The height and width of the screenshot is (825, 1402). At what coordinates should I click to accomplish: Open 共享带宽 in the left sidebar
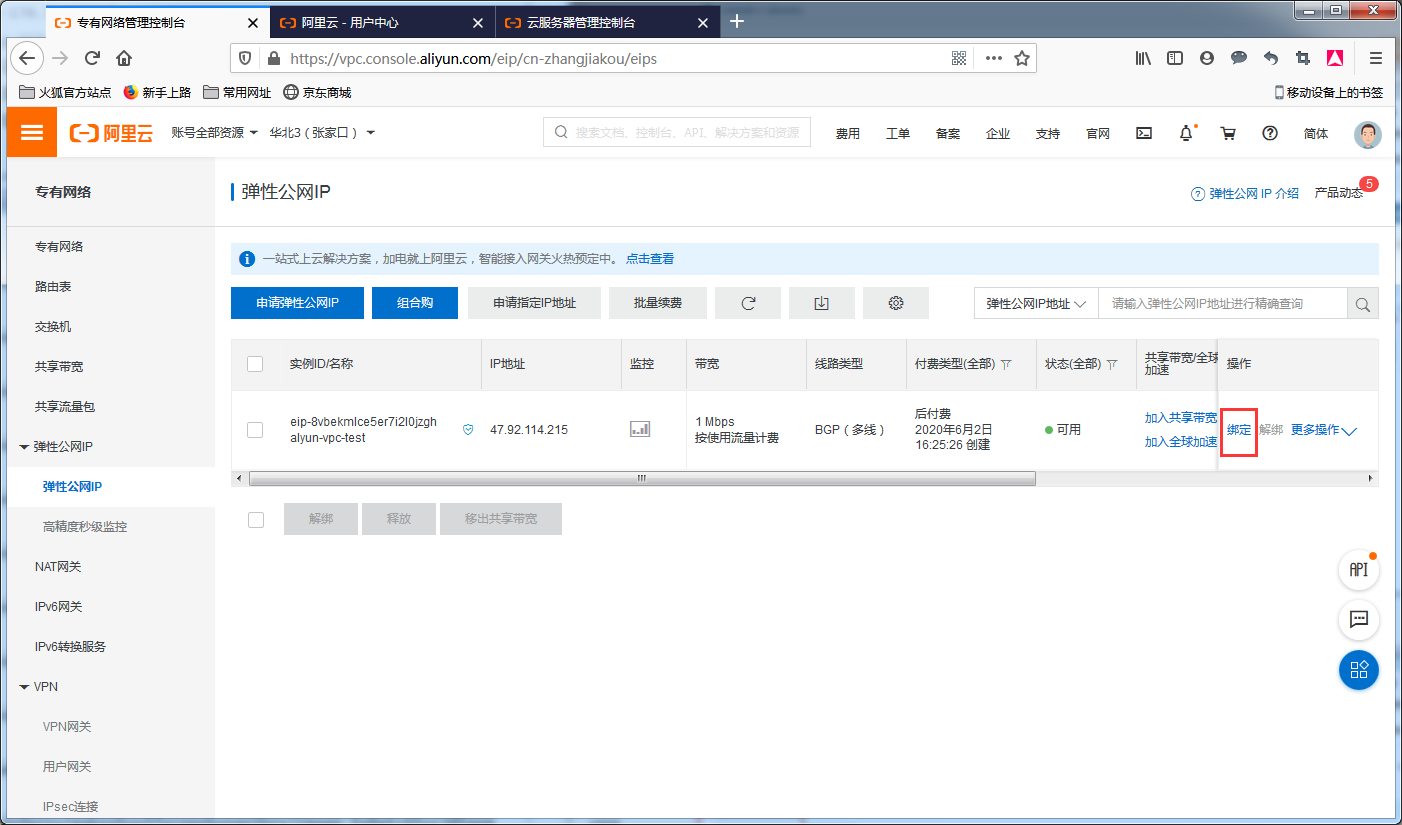[59, 367]
